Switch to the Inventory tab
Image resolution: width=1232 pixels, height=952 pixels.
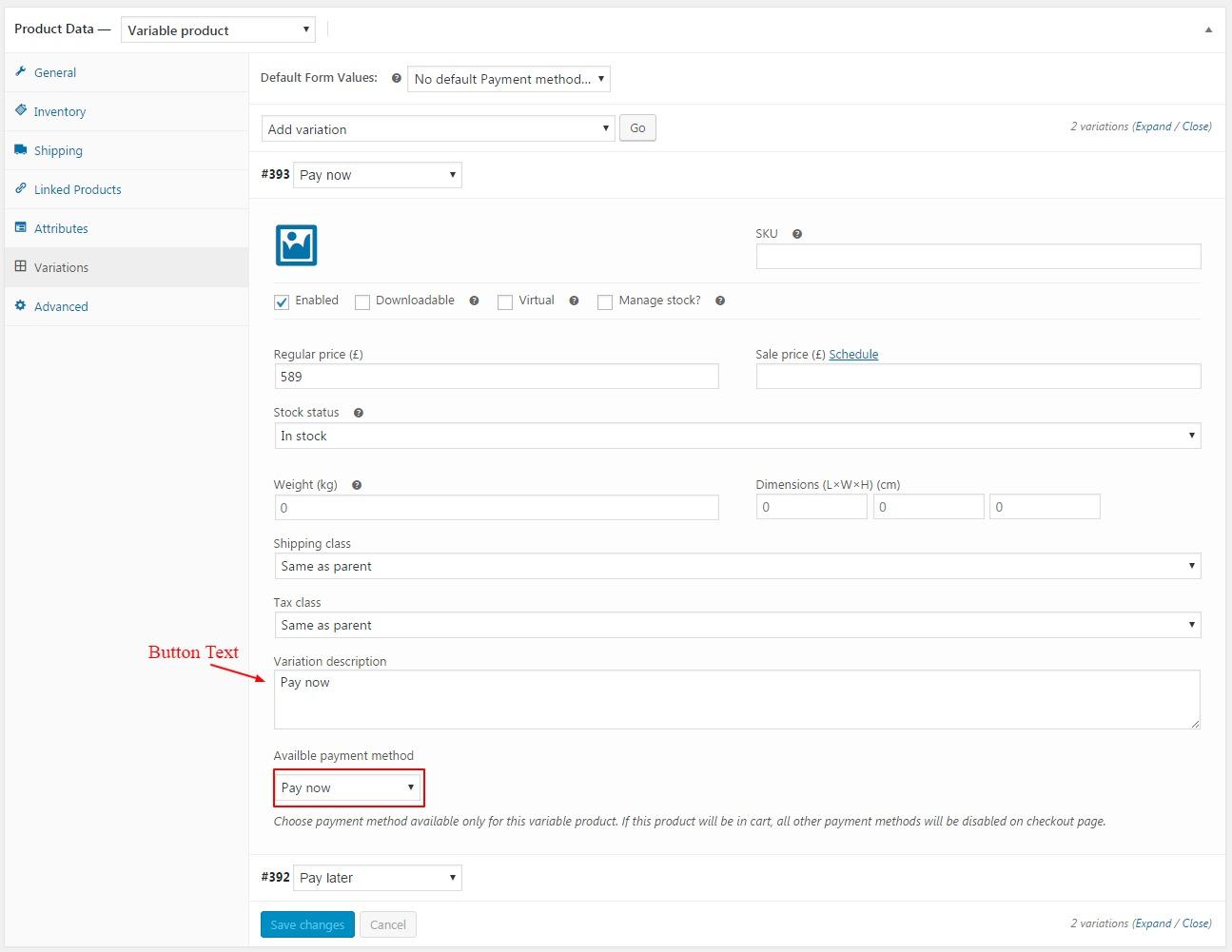(x=59, y=111)
